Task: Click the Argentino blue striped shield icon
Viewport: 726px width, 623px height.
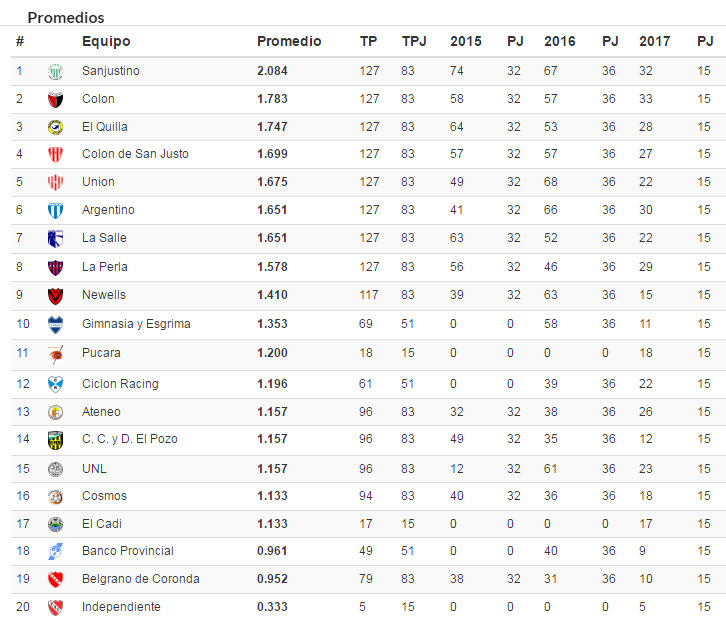Action: (56, 211)
